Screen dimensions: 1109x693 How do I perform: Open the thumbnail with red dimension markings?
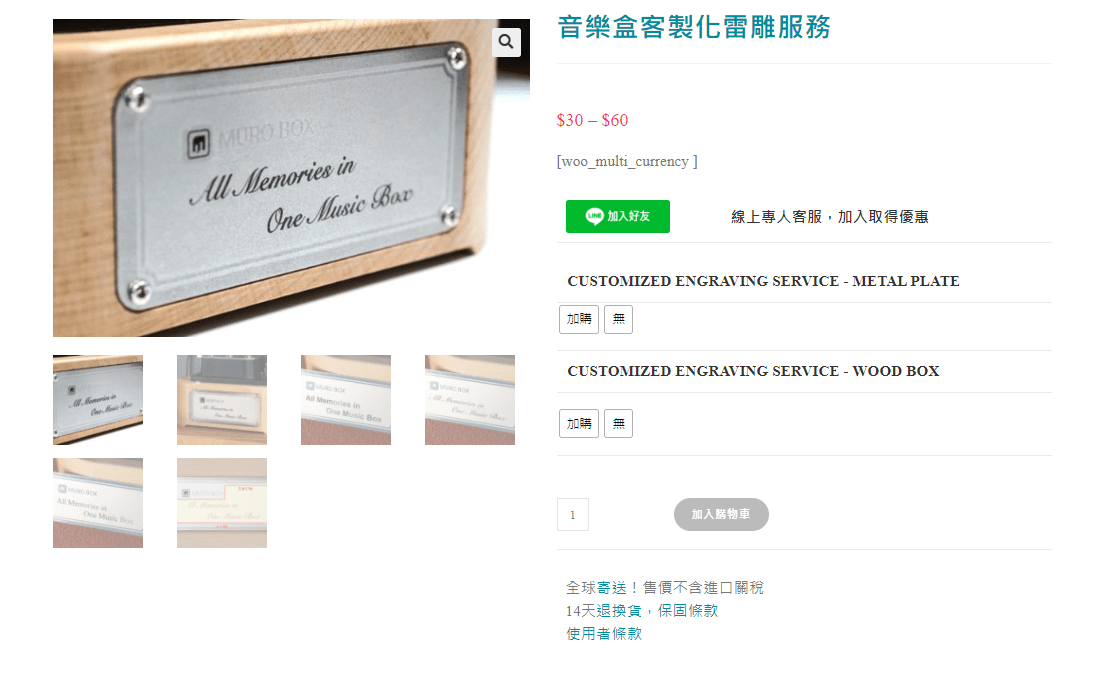[221, 503]
